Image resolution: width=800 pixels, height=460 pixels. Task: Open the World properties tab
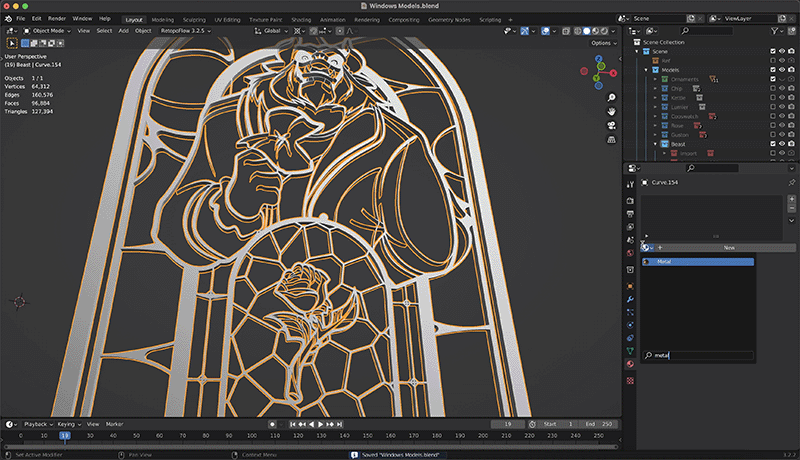630,253
